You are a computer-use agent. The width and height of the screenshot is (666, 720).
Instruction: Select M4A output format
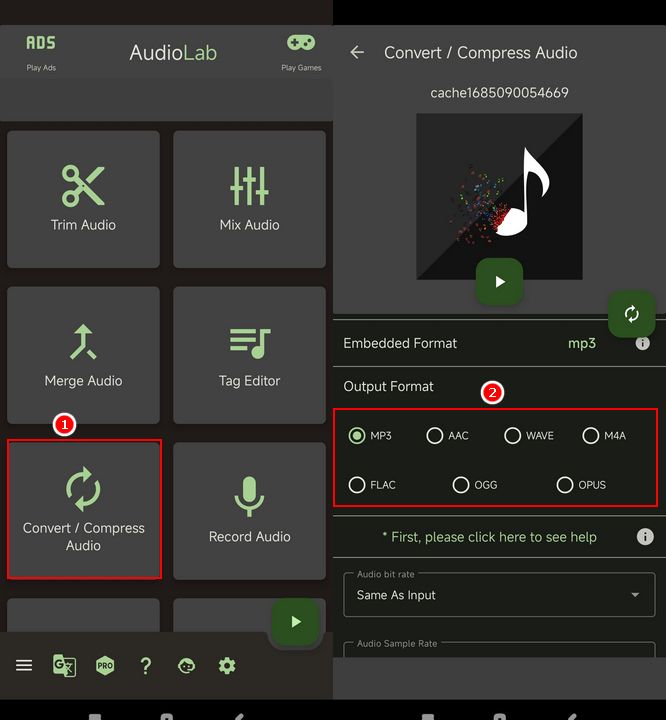click(x=604, y=435)
